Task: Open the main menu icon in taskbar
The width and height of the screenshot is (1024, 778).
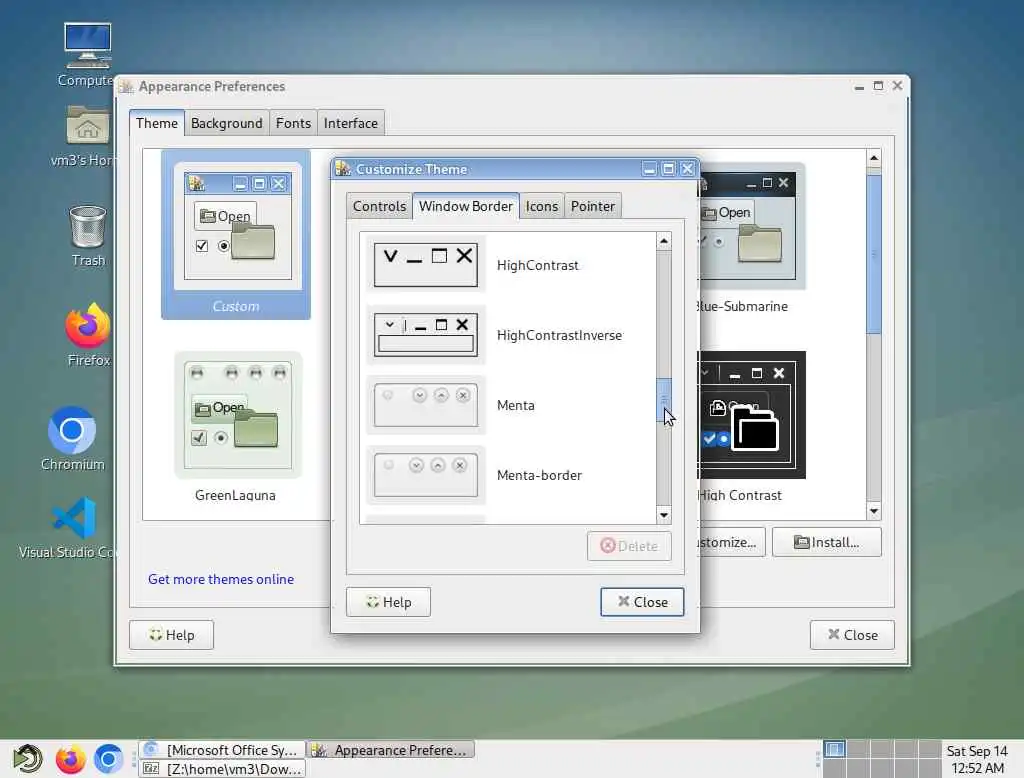Action: (x=28, y=759)
